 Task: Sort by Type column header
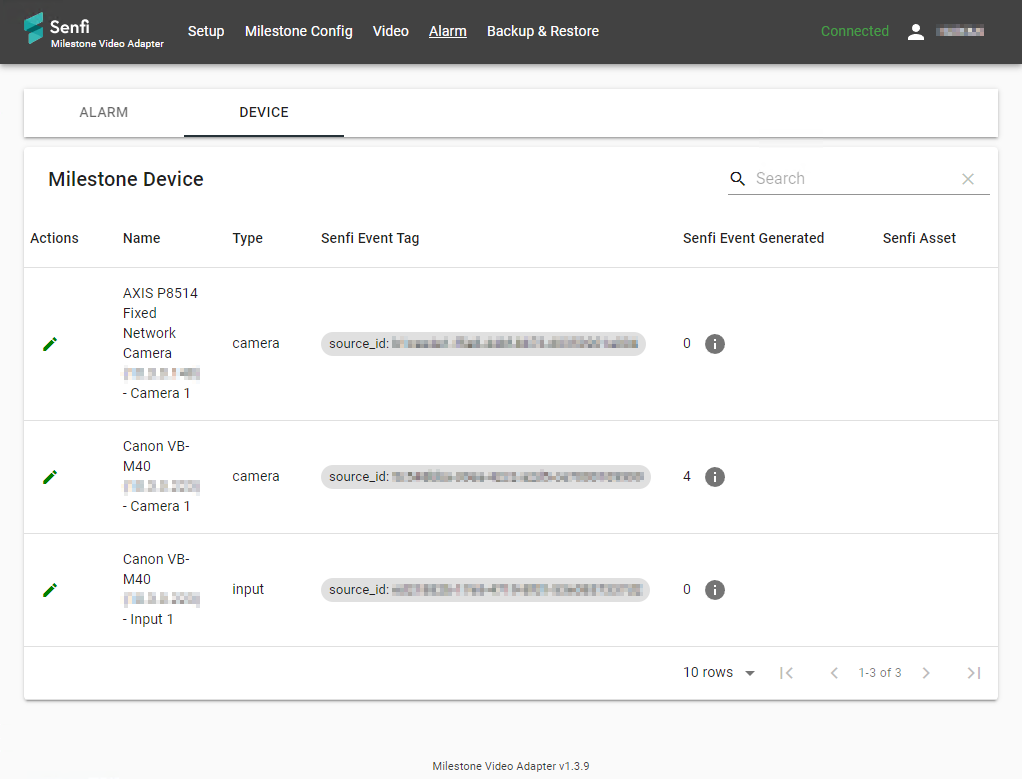tap(248, 238)
